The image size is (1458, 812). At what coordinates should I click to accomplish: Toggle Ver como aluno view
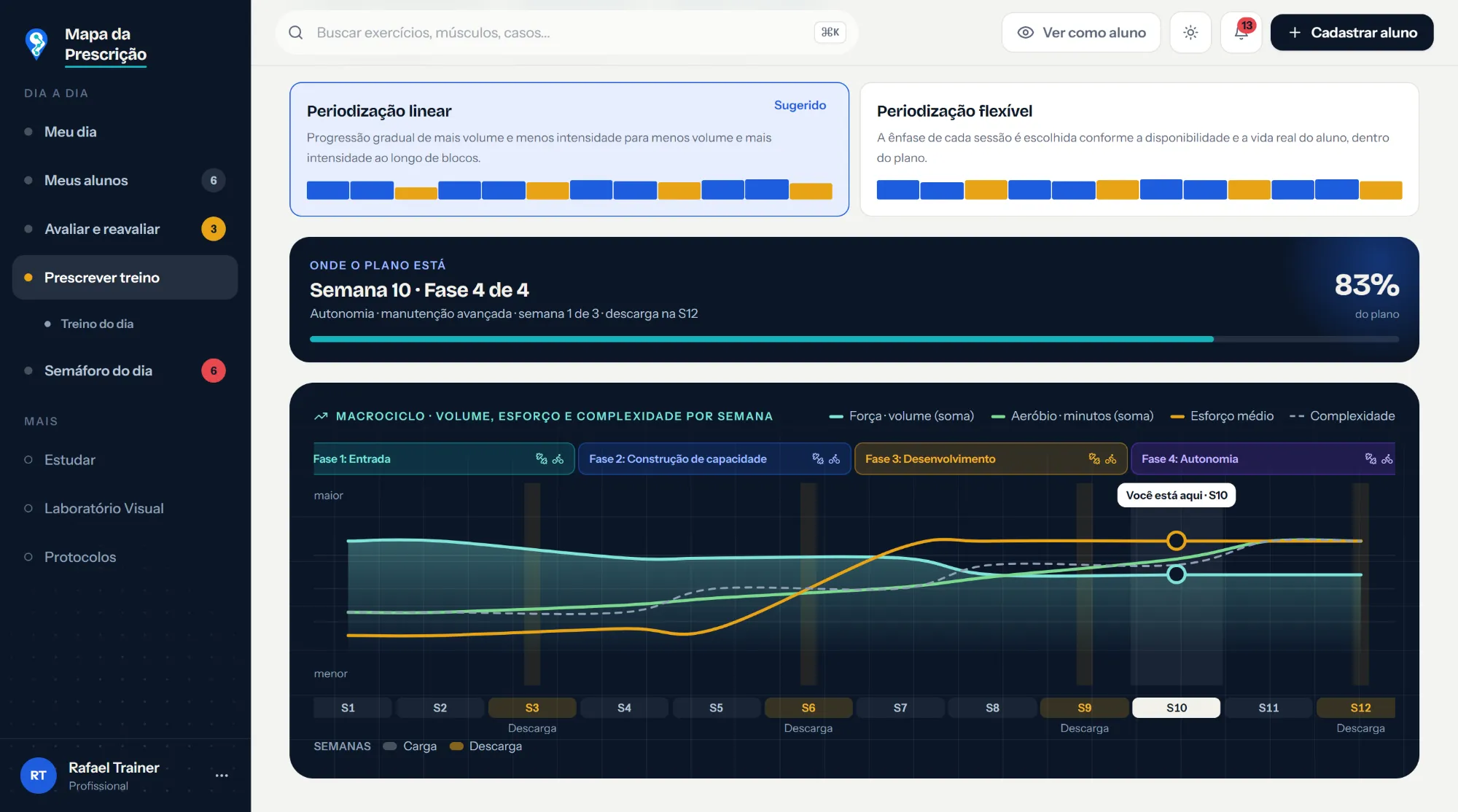[x=1081, y=32]
